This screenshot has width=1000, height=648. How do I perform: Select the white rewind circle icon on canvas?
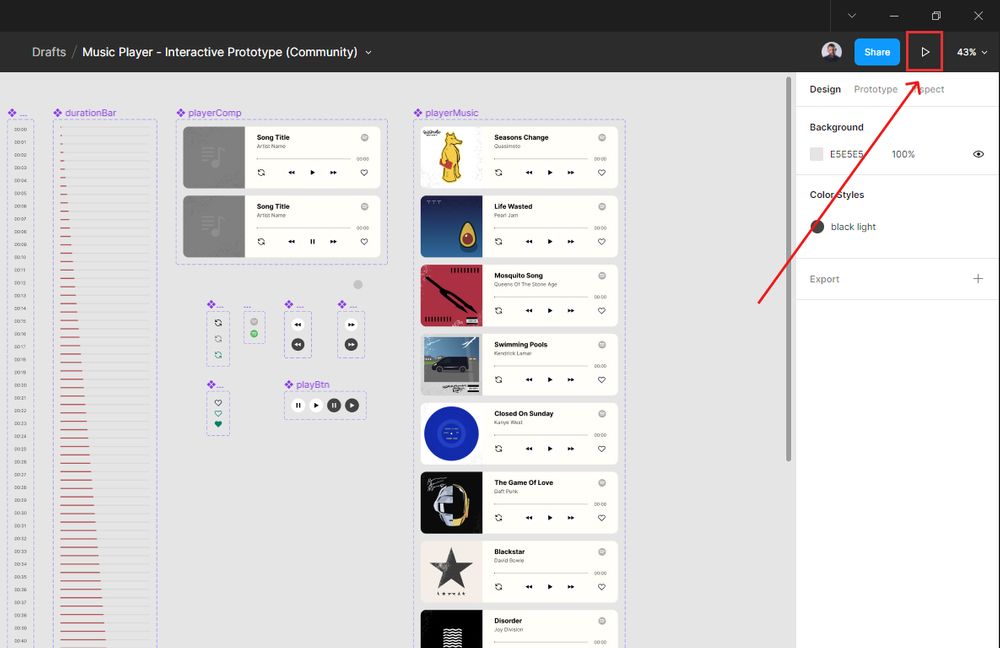point(297,324)
